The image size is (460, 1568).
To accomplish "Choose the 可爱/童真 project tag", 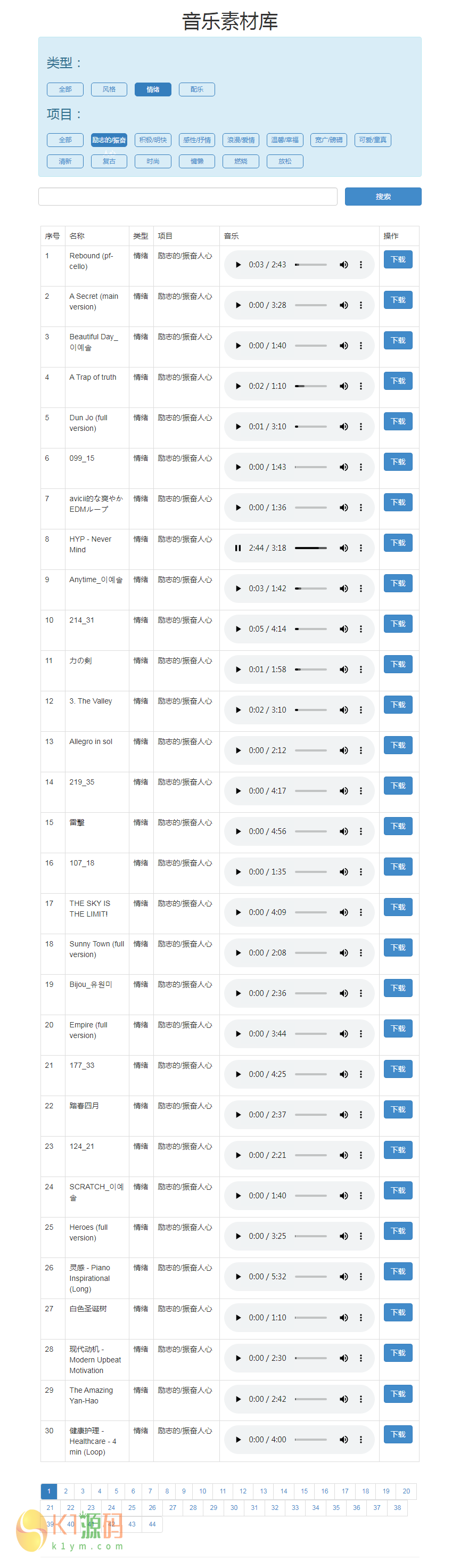I will point(372,140).
